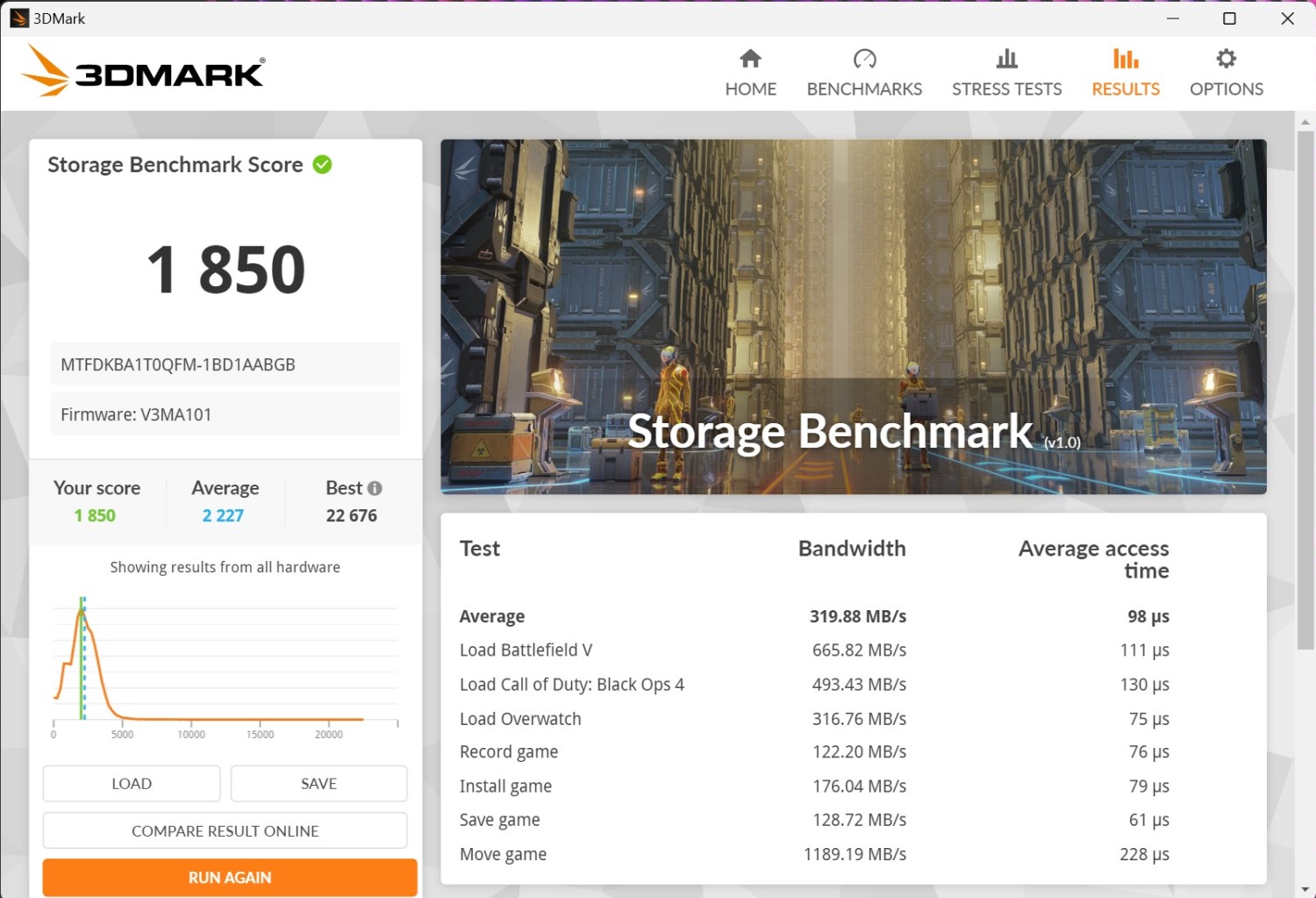Click the 1189.19 MB/s bandwidth value
The height and width of the screenshot is (898, 1316).
click(x=855, y=854)
